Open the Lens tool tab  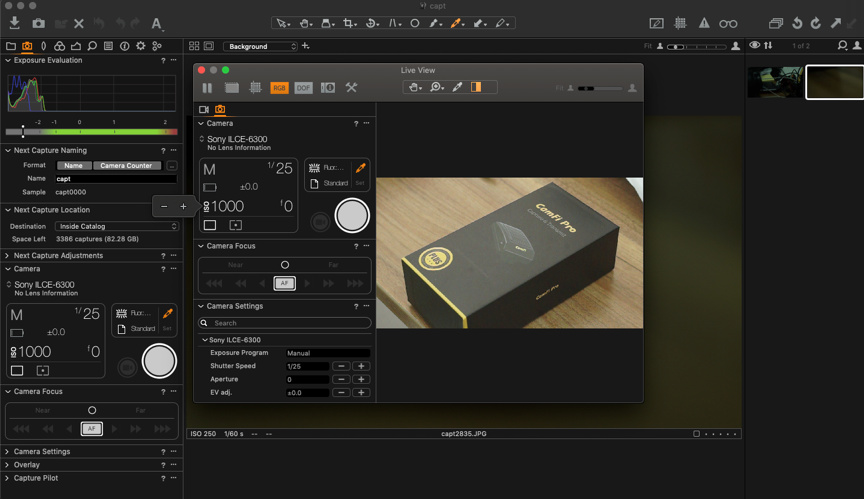point(44,46)
